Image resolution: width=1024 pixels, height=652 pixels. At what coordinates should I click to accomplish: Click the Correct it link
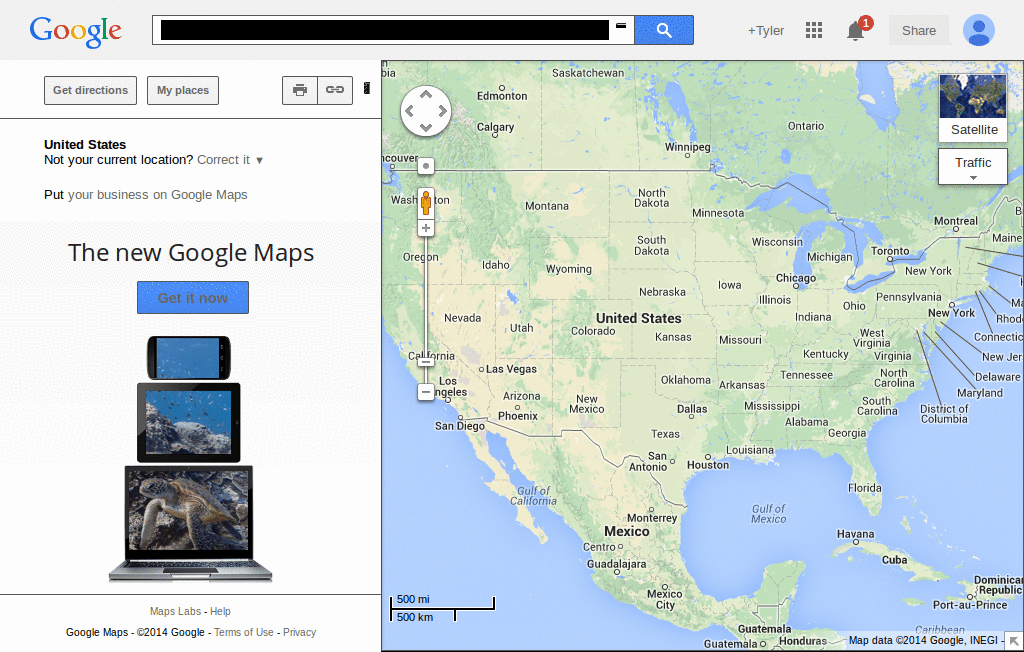coord(223,160)
